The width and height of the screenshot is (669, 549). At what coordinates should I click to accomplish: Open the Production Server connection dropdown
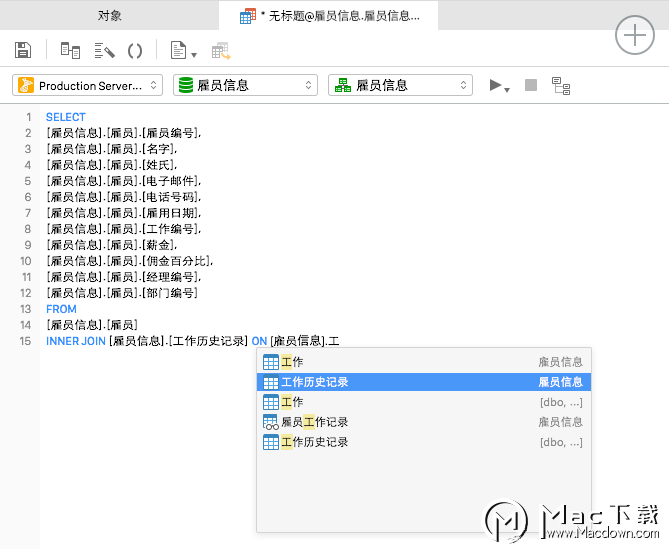click(x=87, y=85)
